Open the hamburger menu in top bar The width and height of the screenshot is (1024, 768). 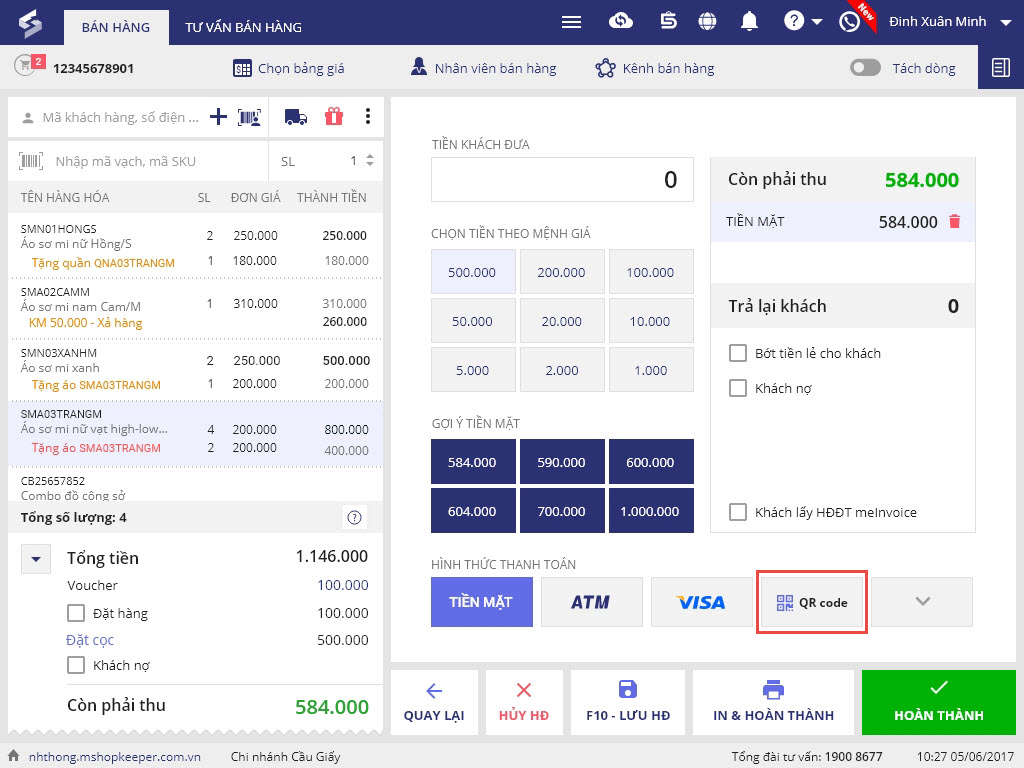[x=571, y=22]
